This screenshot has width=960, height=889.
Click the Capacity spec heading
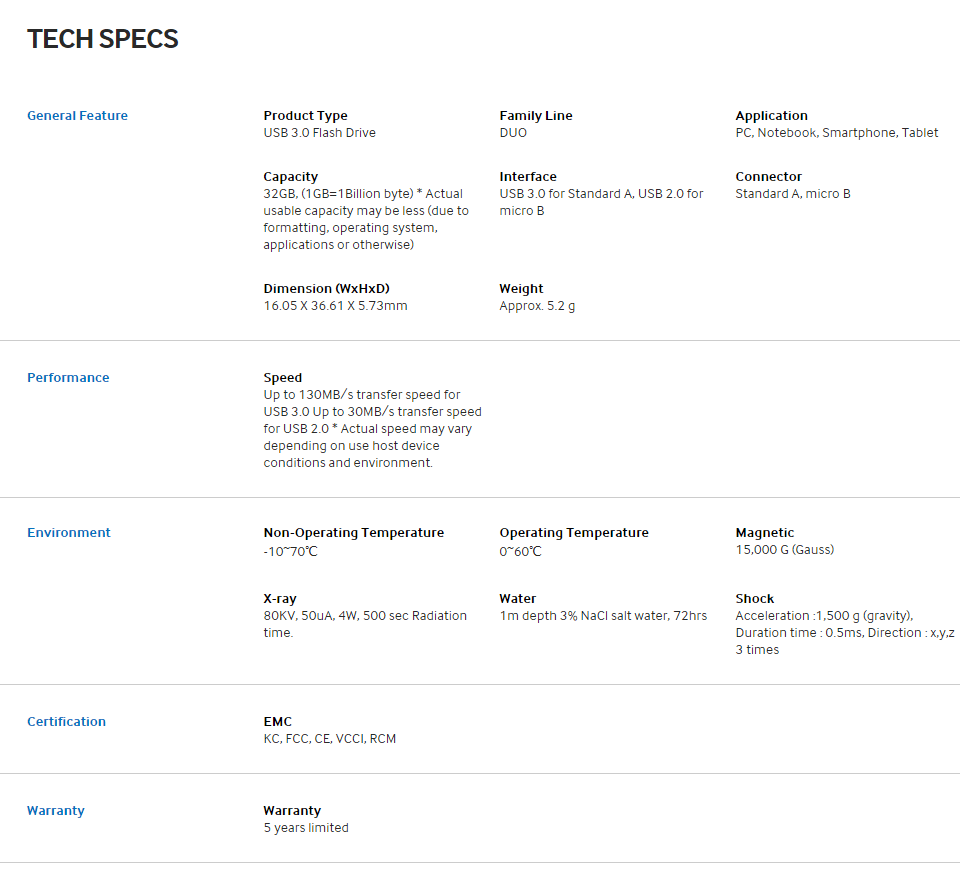click(x=290, y=177)
